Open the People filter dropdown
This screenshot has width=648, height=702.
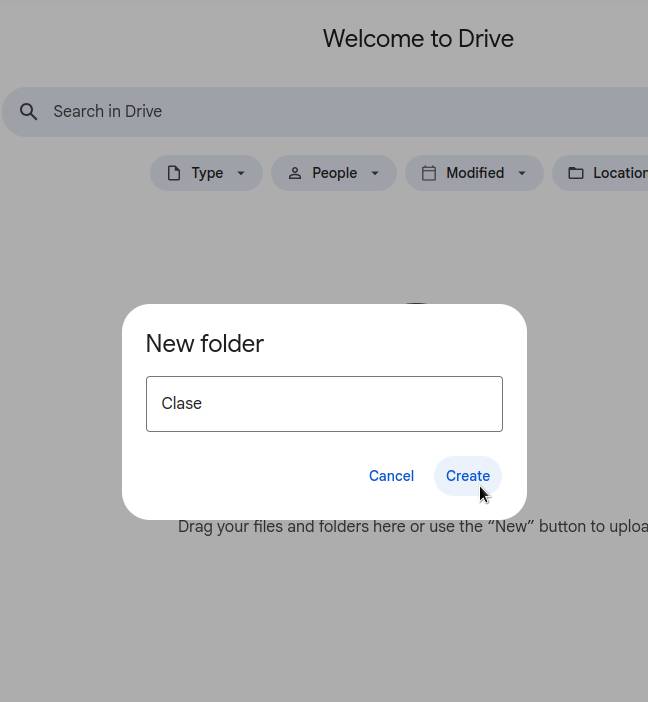(x=334, y=173)
